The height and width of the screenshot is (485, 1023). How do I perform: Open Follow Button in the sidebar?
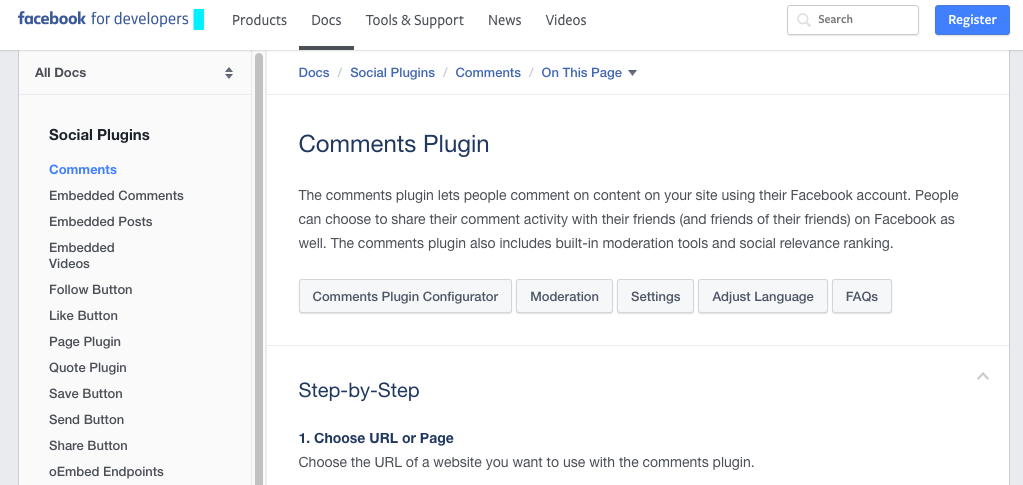[91, 290]
